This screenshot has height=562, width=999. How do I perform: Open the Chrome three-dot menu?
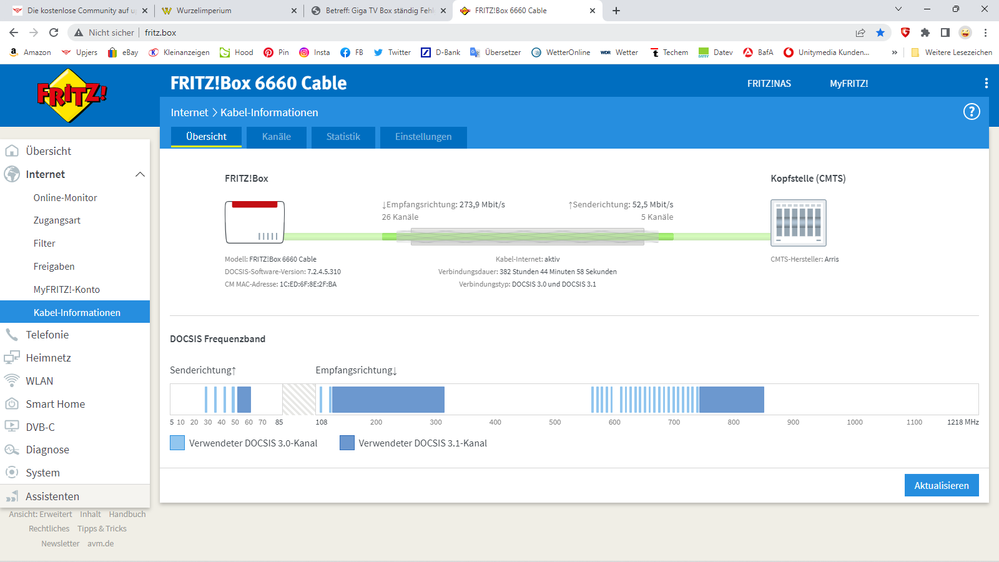pos(985,32)
